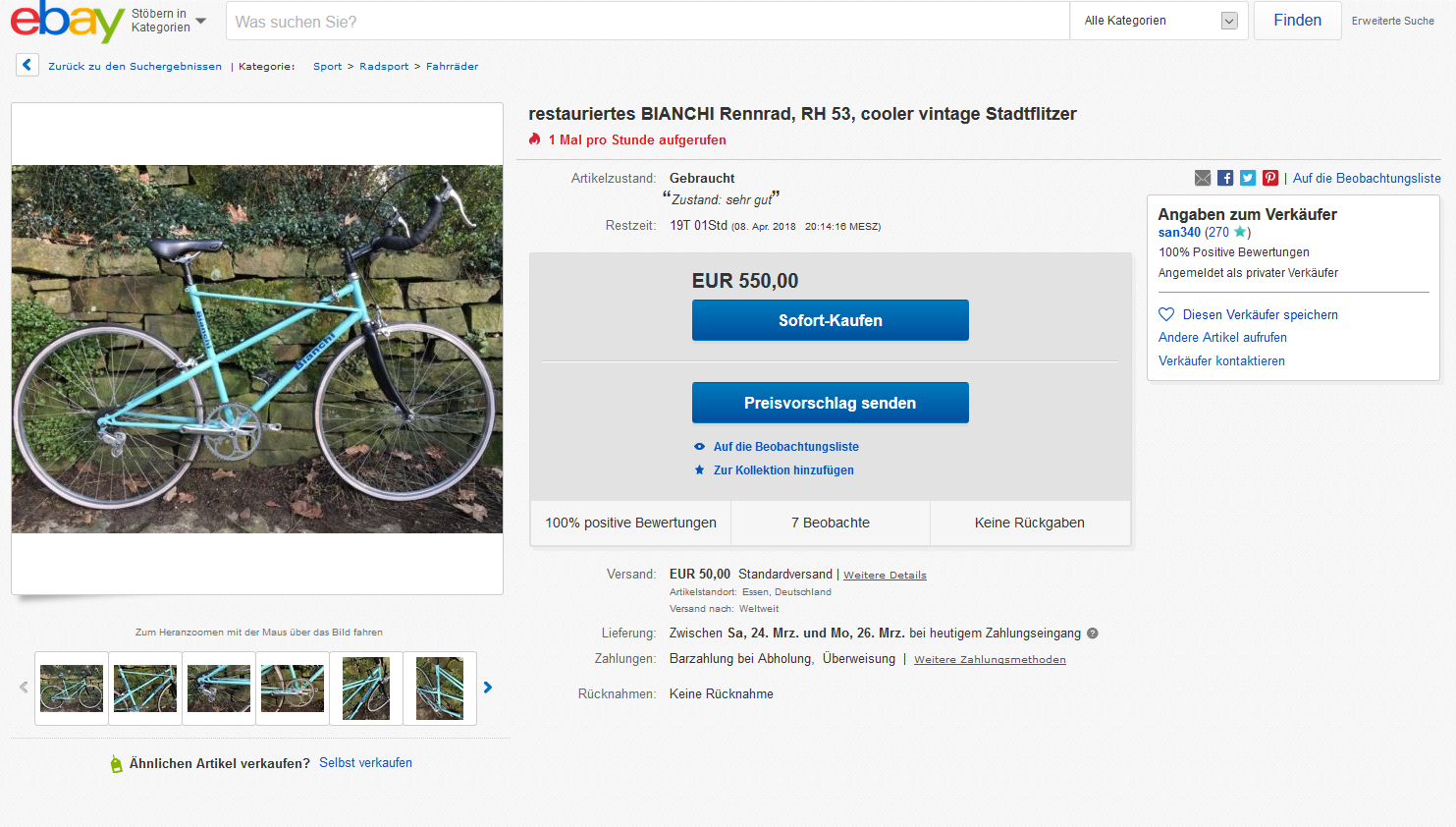
Task: Expand Stöbern in Kategorien menu
Action: click(168, 21)
